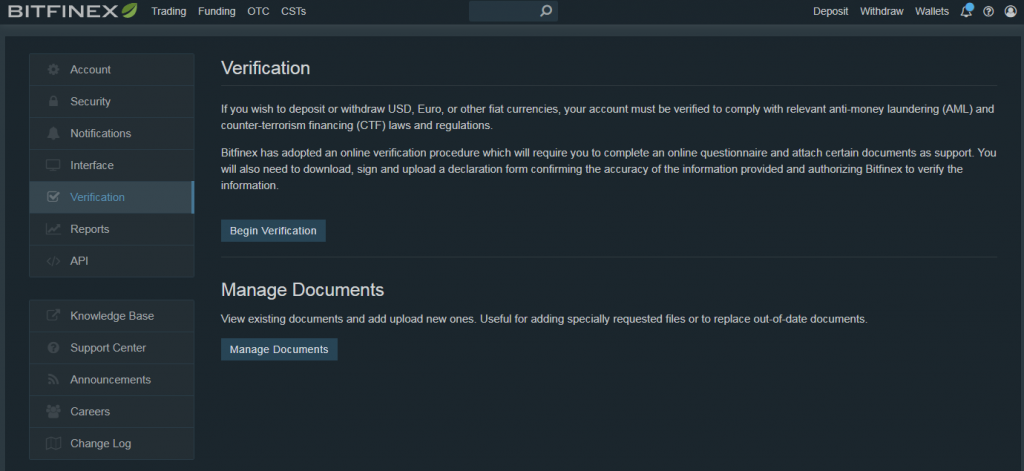Select Security in sidebar
Viewport: 1024px width, 471px height.
pyautogui.click(x=112, y=101)
